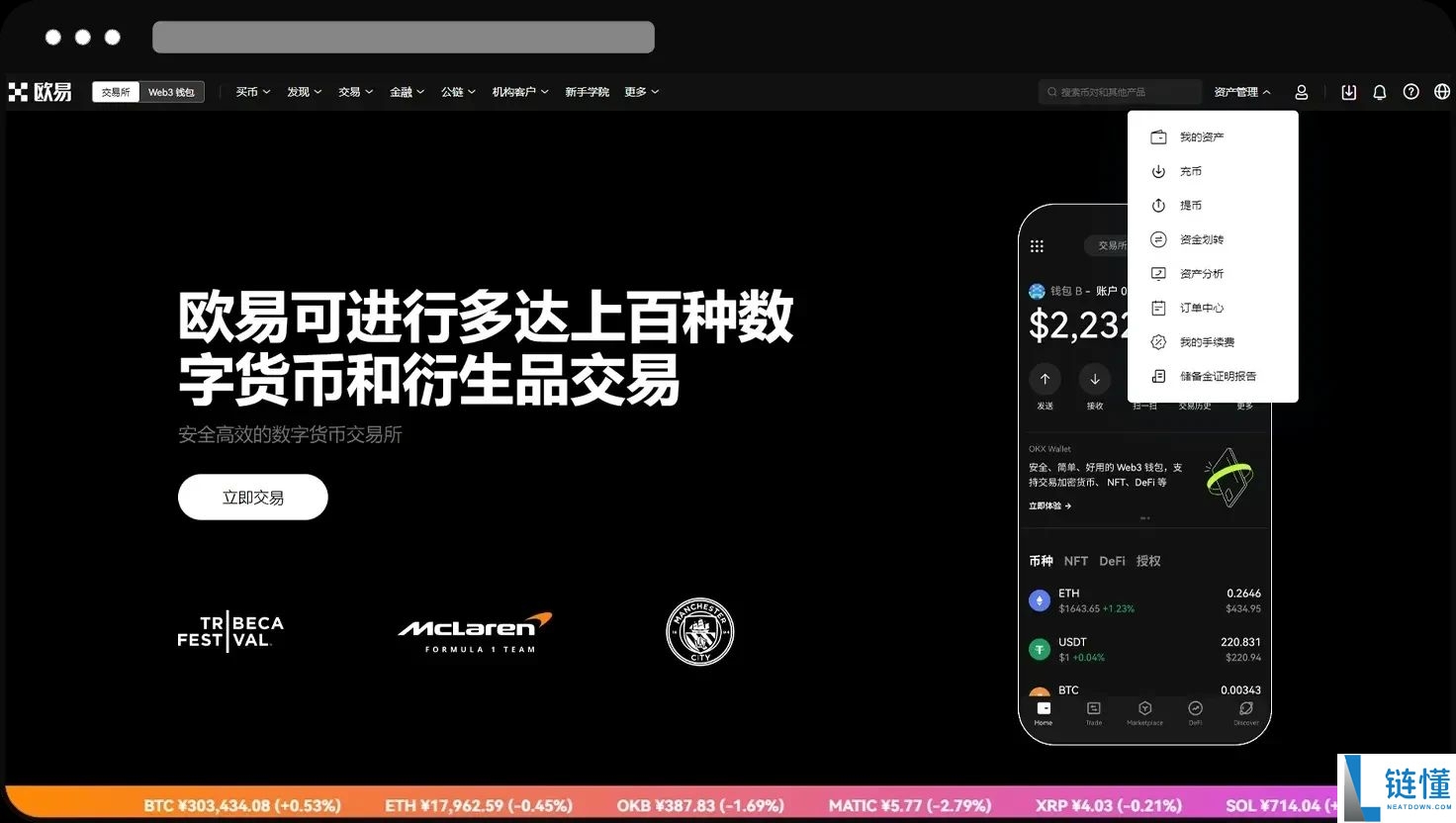Click the notification bell icon
Screen dimensions: 1456x823
[x=1379, y=91]
